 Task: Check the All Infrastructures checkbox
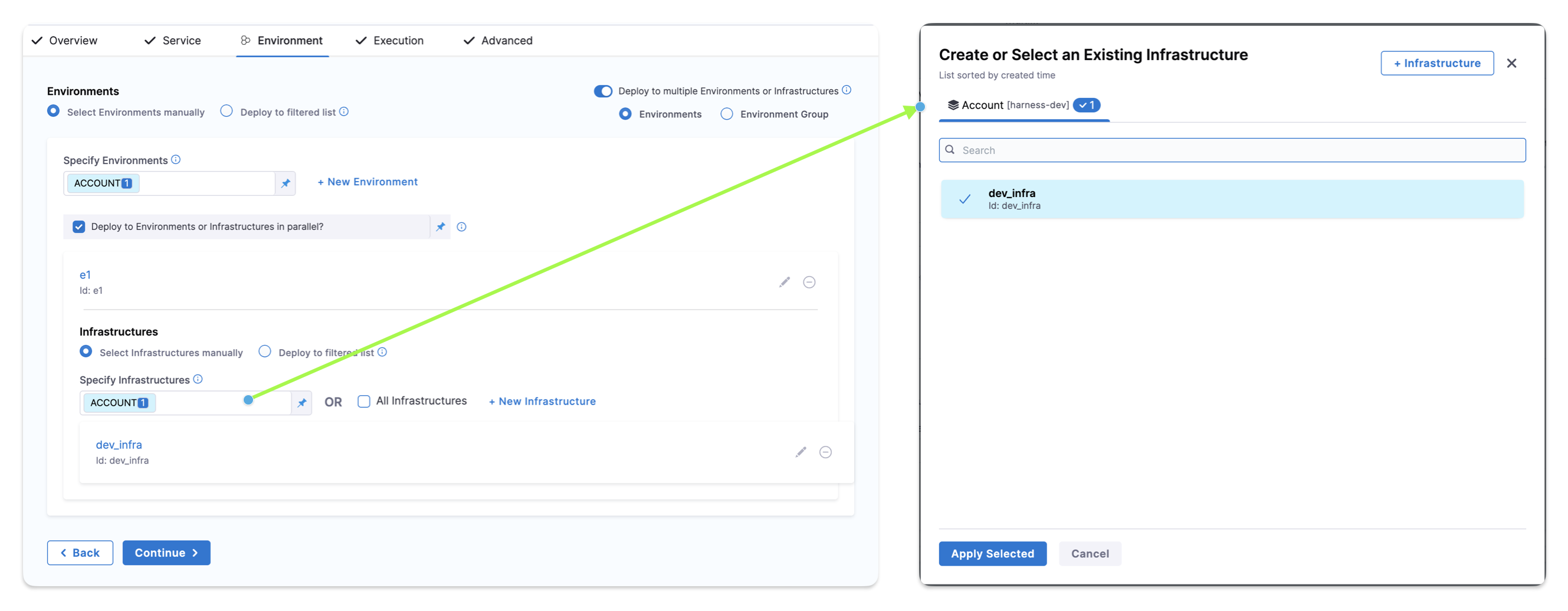[x=364, y=402]
